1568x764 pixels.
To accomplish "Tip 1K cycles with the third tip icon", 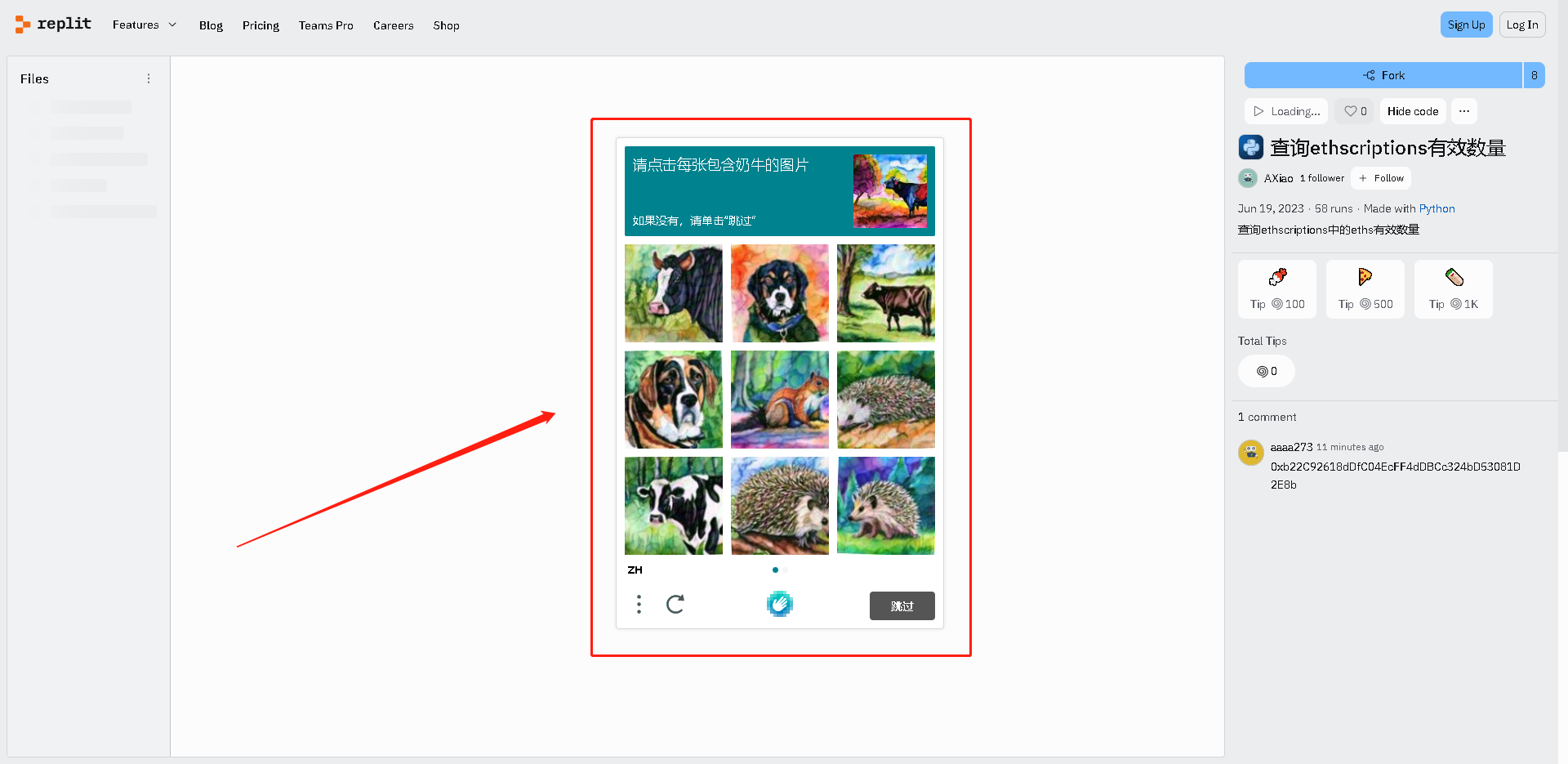I will click(1454, 289).
